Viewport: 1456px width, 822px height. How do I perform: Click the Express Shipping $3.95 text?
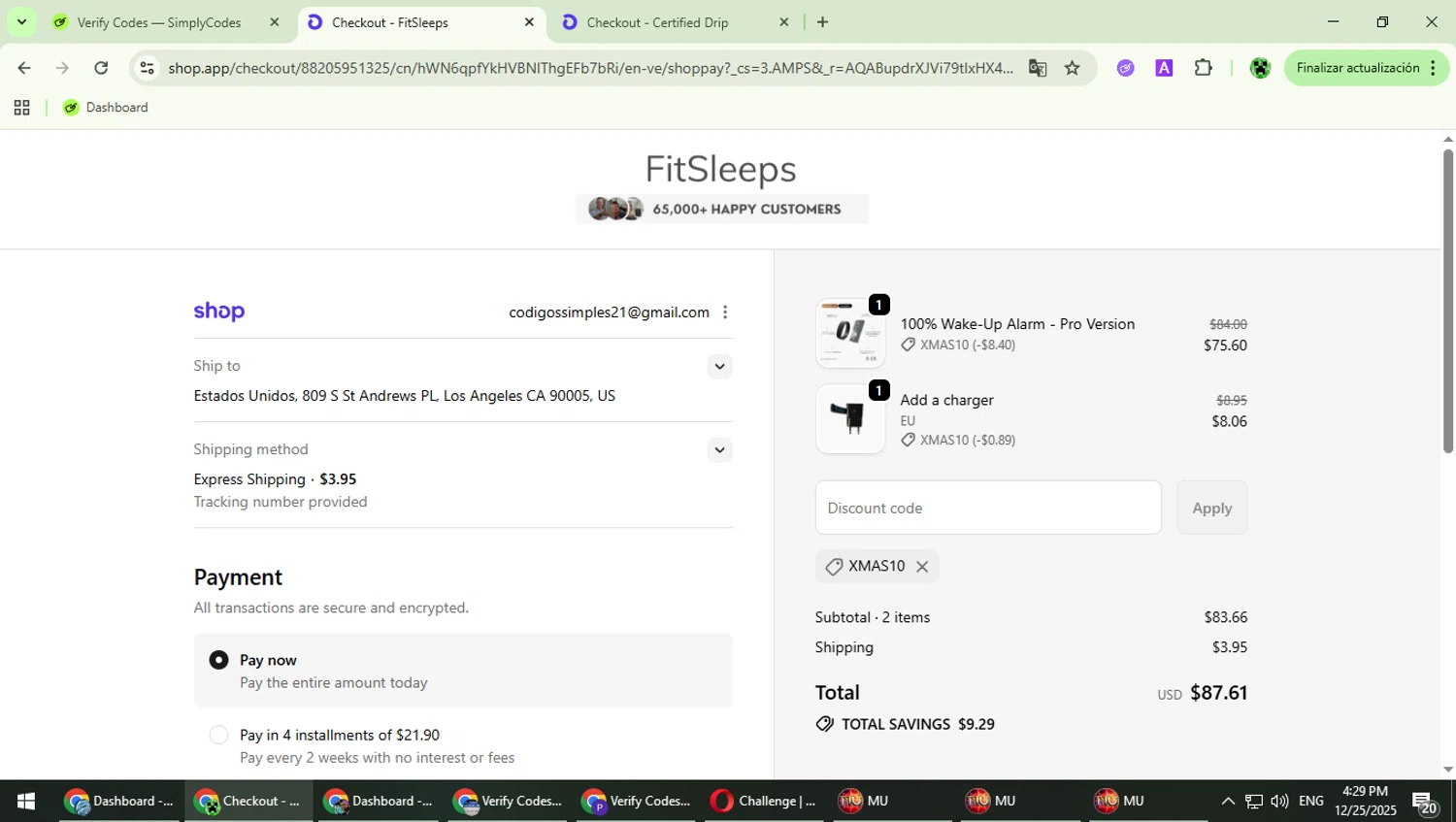pos(275,479)
